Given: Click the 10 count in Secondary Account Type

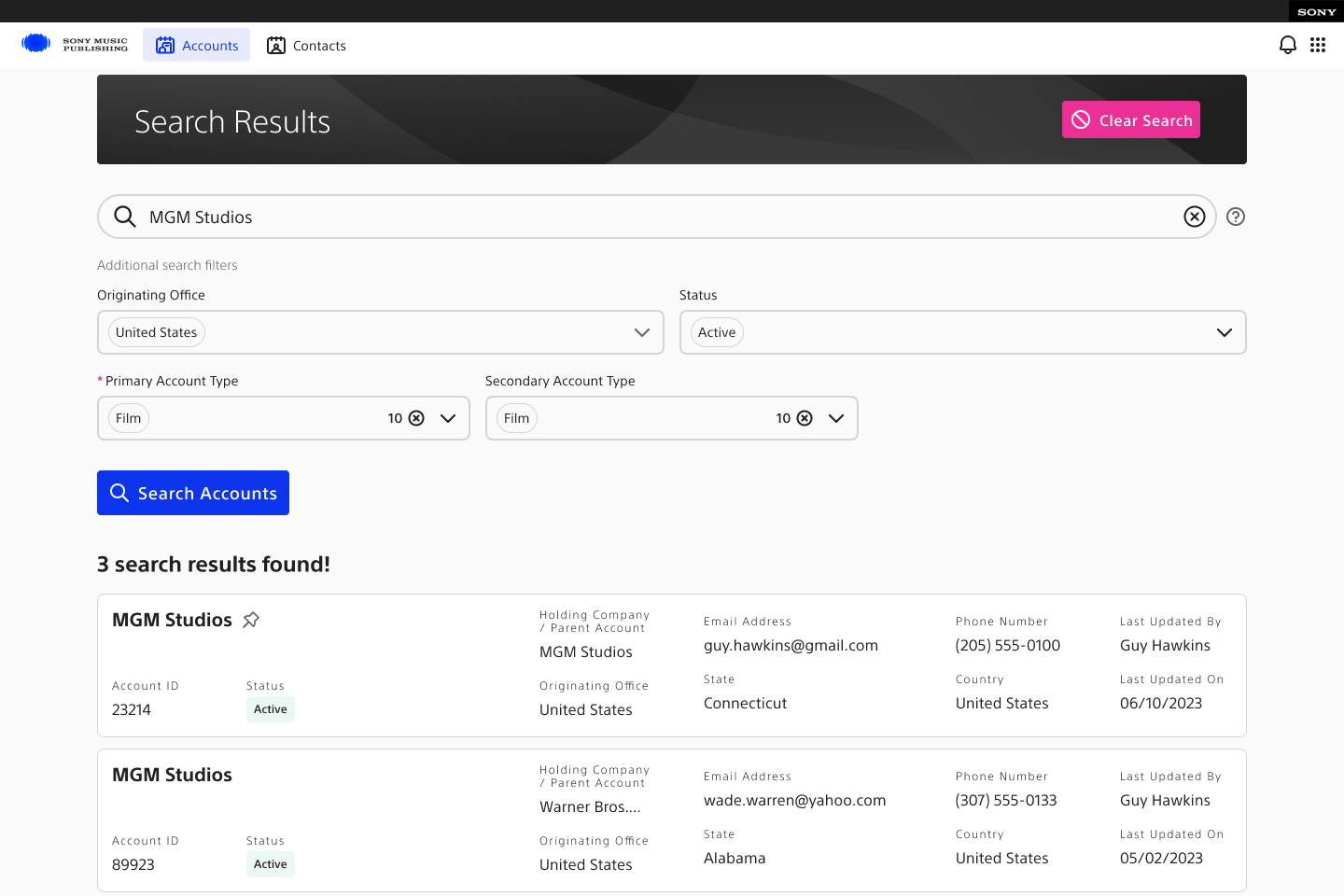Looking at the screenshot, I should [783, 418].
